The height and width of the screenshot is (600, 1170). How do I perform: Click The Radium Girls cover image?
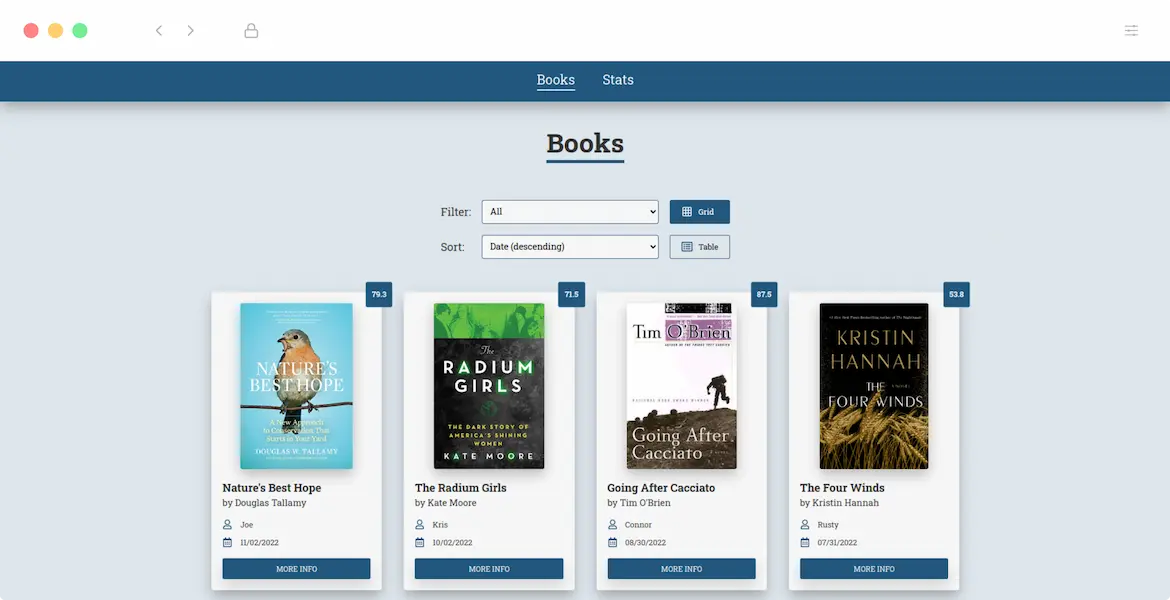pyautogui.click(x=489, y=386)
